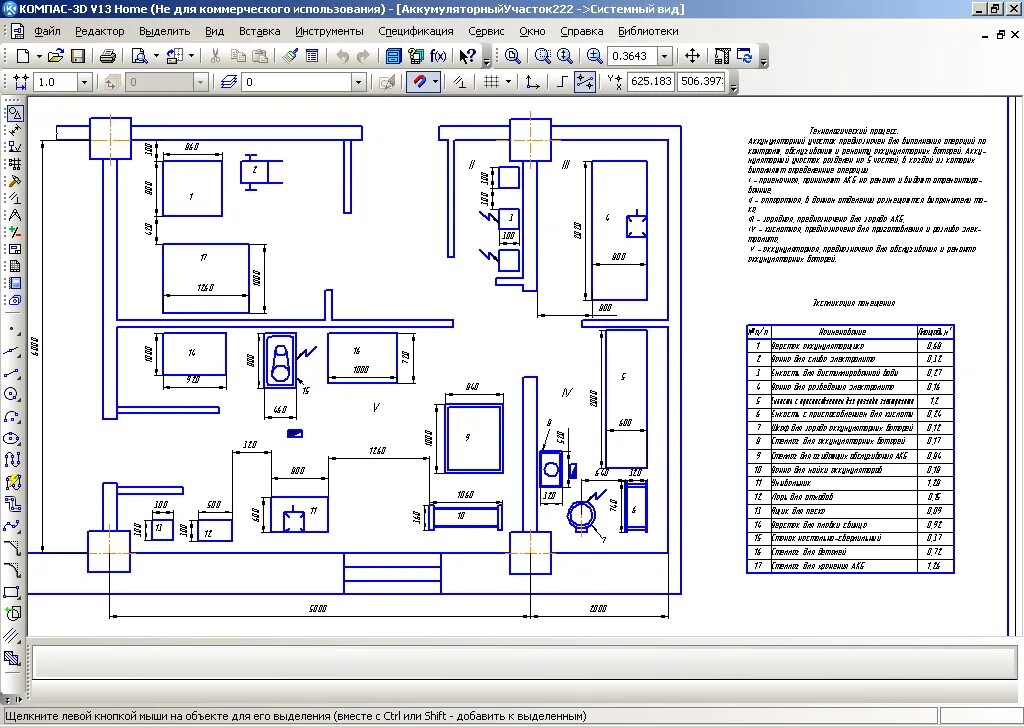The width and height of the screenshot is (1024, 728).
Task: Expand the grid arrow dropdown
Action: click(x=508, y=82)
